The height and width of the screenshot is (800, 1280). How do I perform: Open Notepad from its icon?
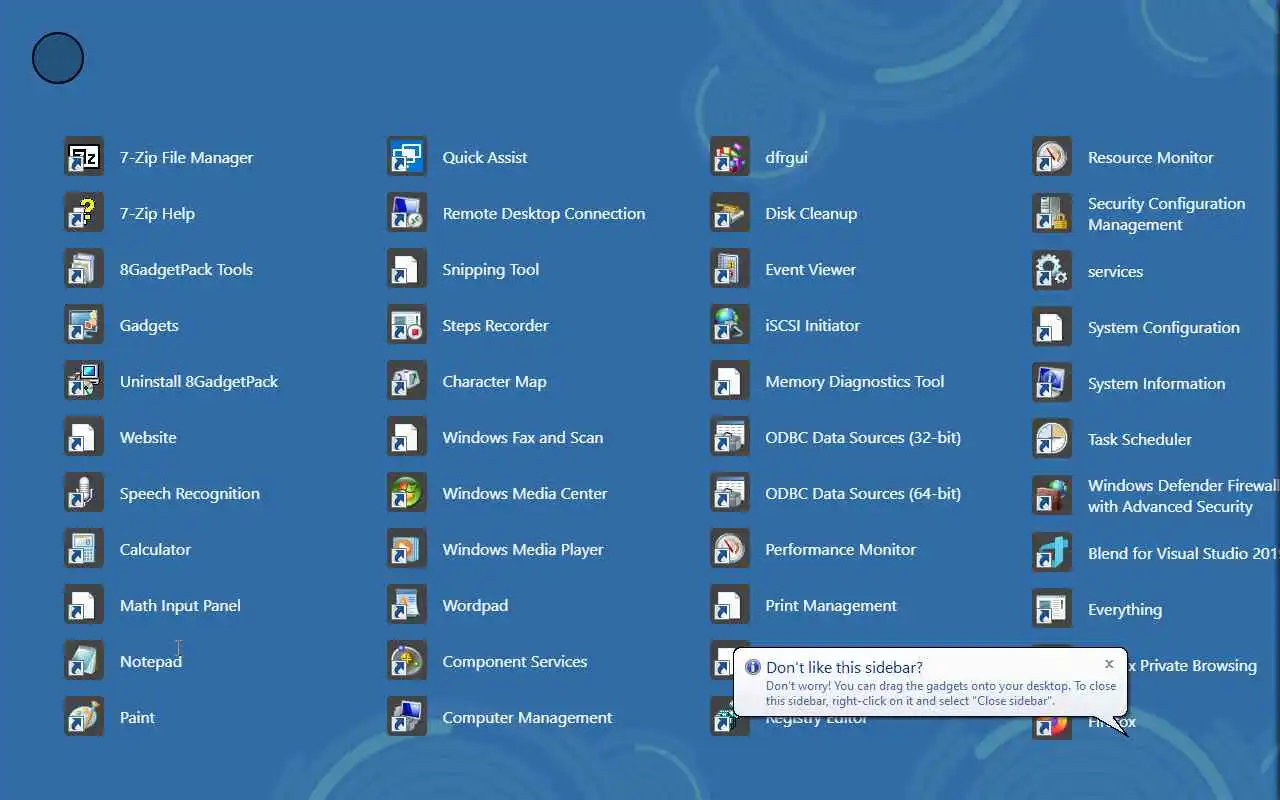pos(84,661)
